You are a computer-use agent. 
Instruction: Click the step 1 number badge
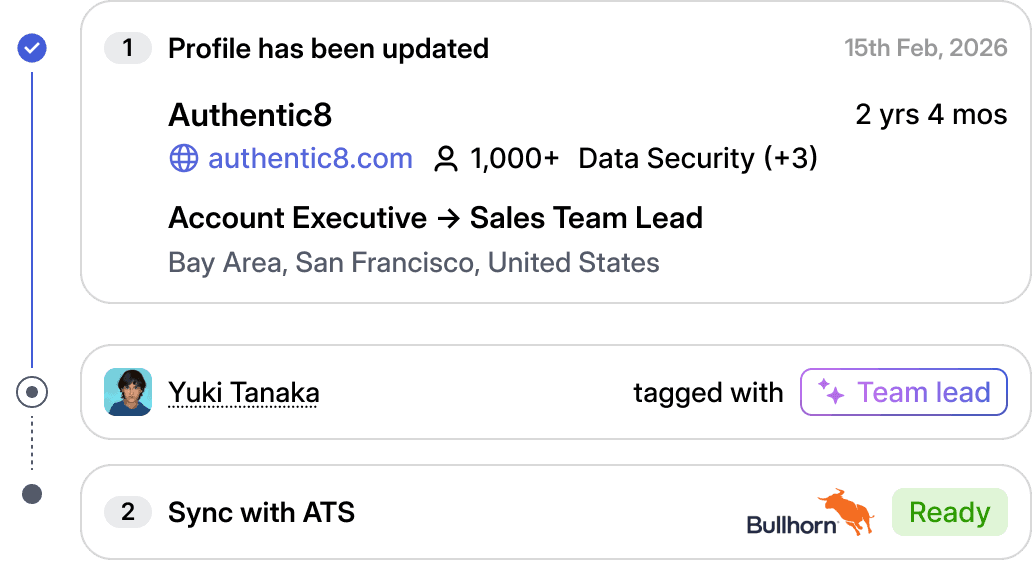coord(127,48)
